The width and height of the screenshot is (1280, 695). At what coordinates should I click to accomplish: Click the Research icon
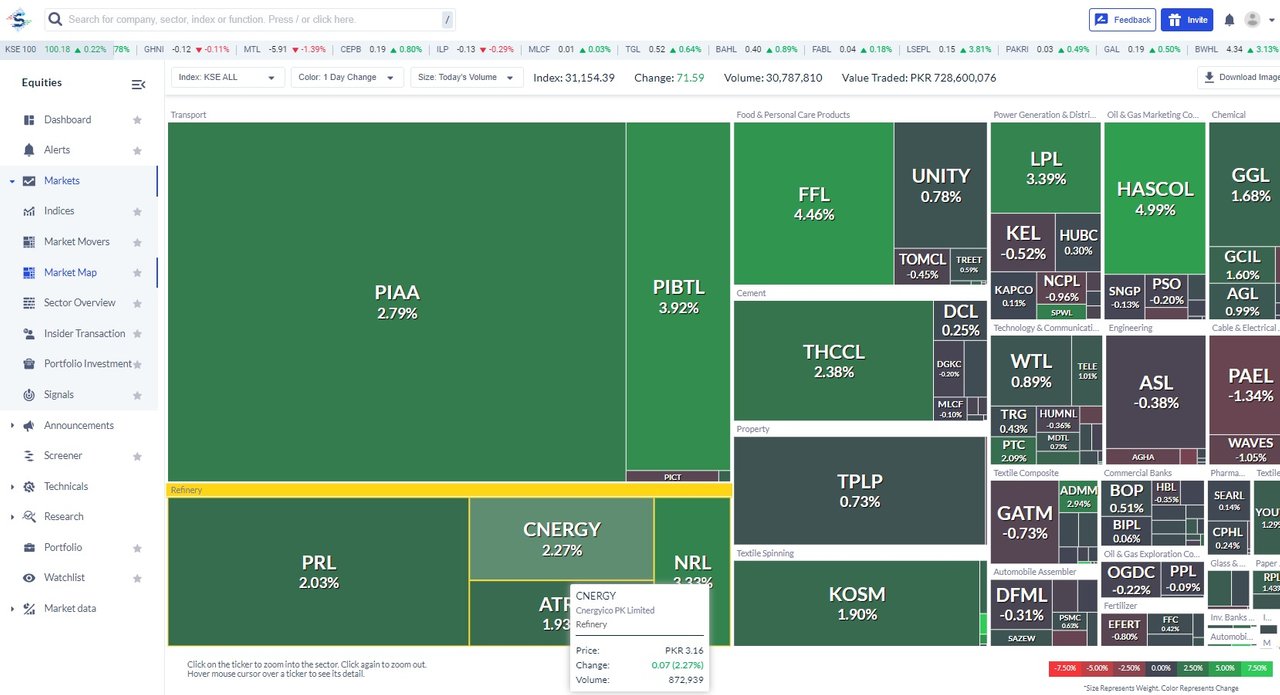pos(29,517)
